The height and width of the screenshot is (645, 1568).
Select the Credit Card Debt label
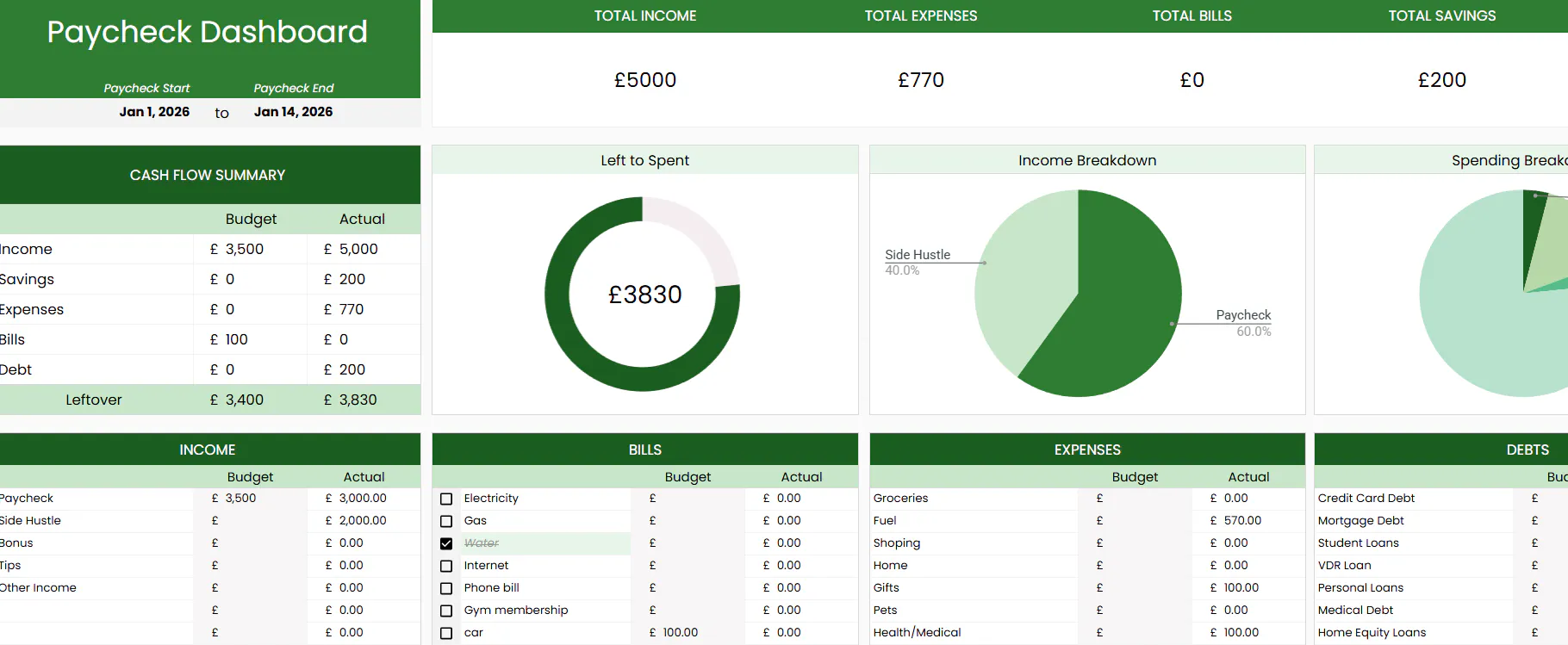click(1366, 499)
